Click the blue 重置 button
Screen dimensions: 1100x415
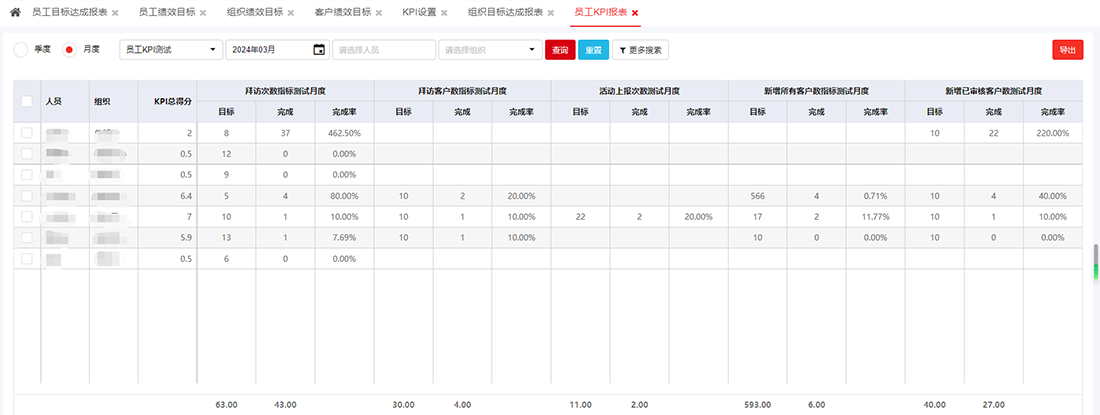point(592,49)
